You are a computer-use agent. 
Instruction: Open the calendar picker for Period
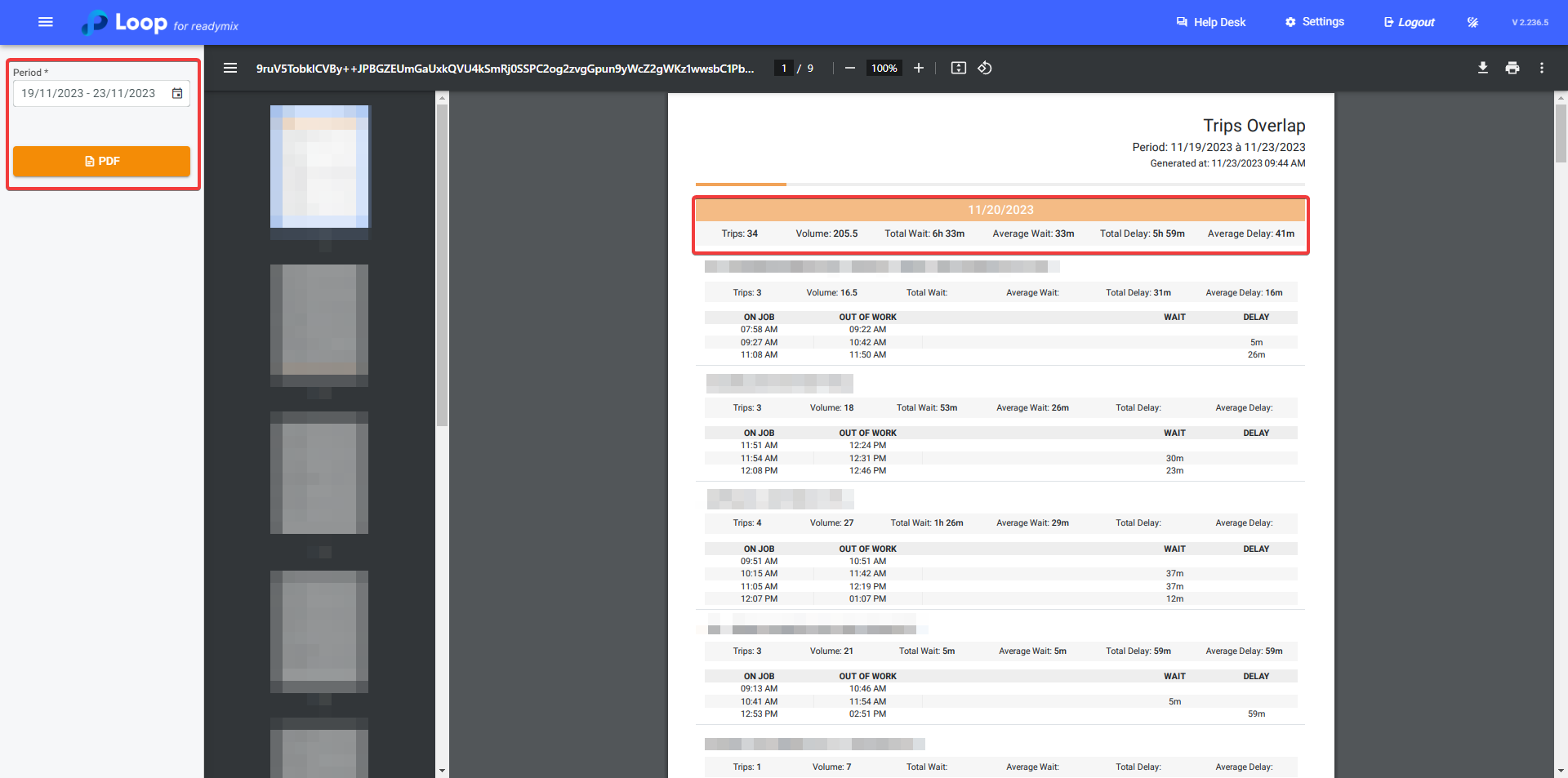(177, 93)
